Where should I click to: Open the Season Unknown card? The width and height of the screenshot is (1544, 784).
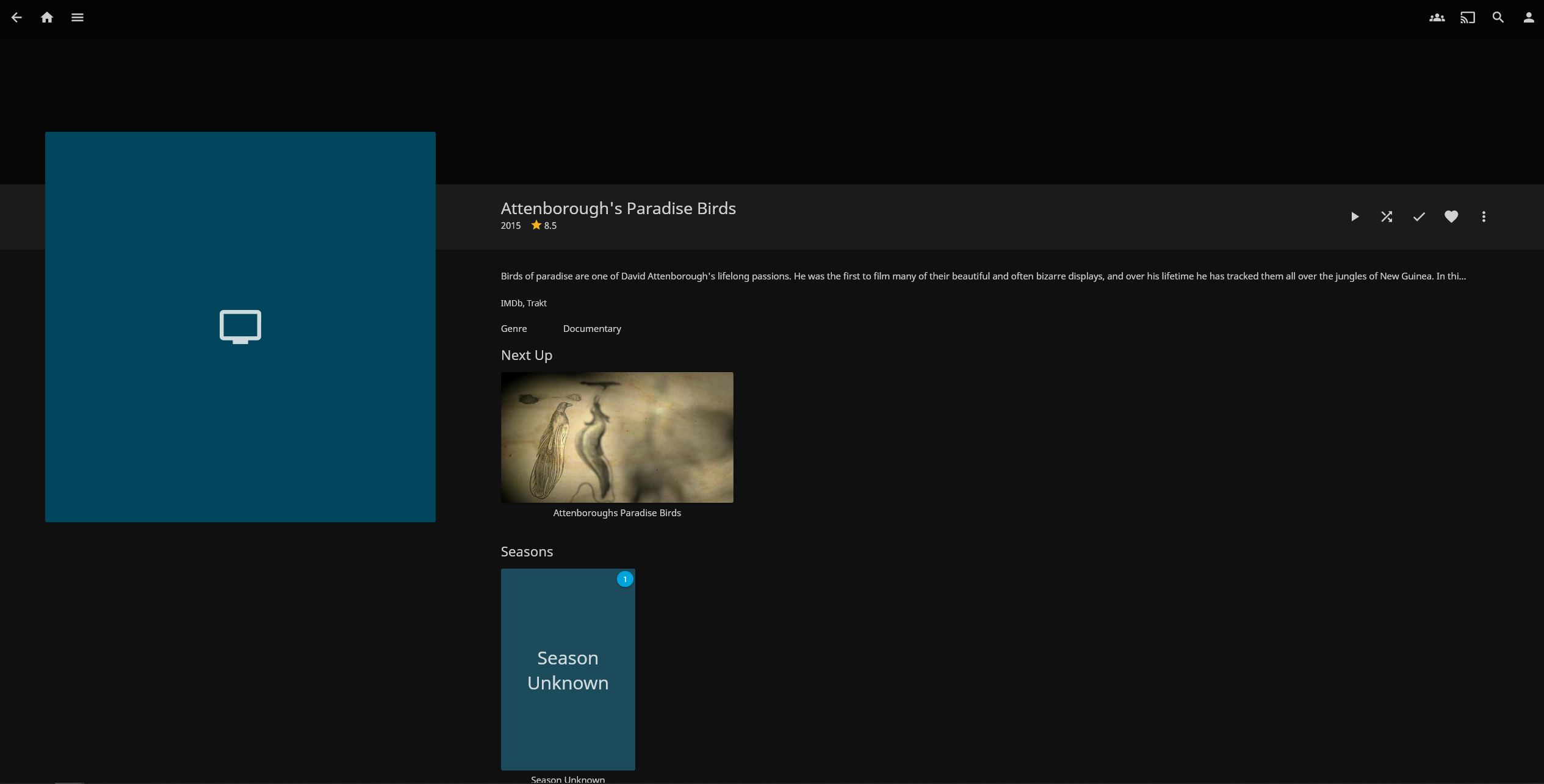point(568,669)
